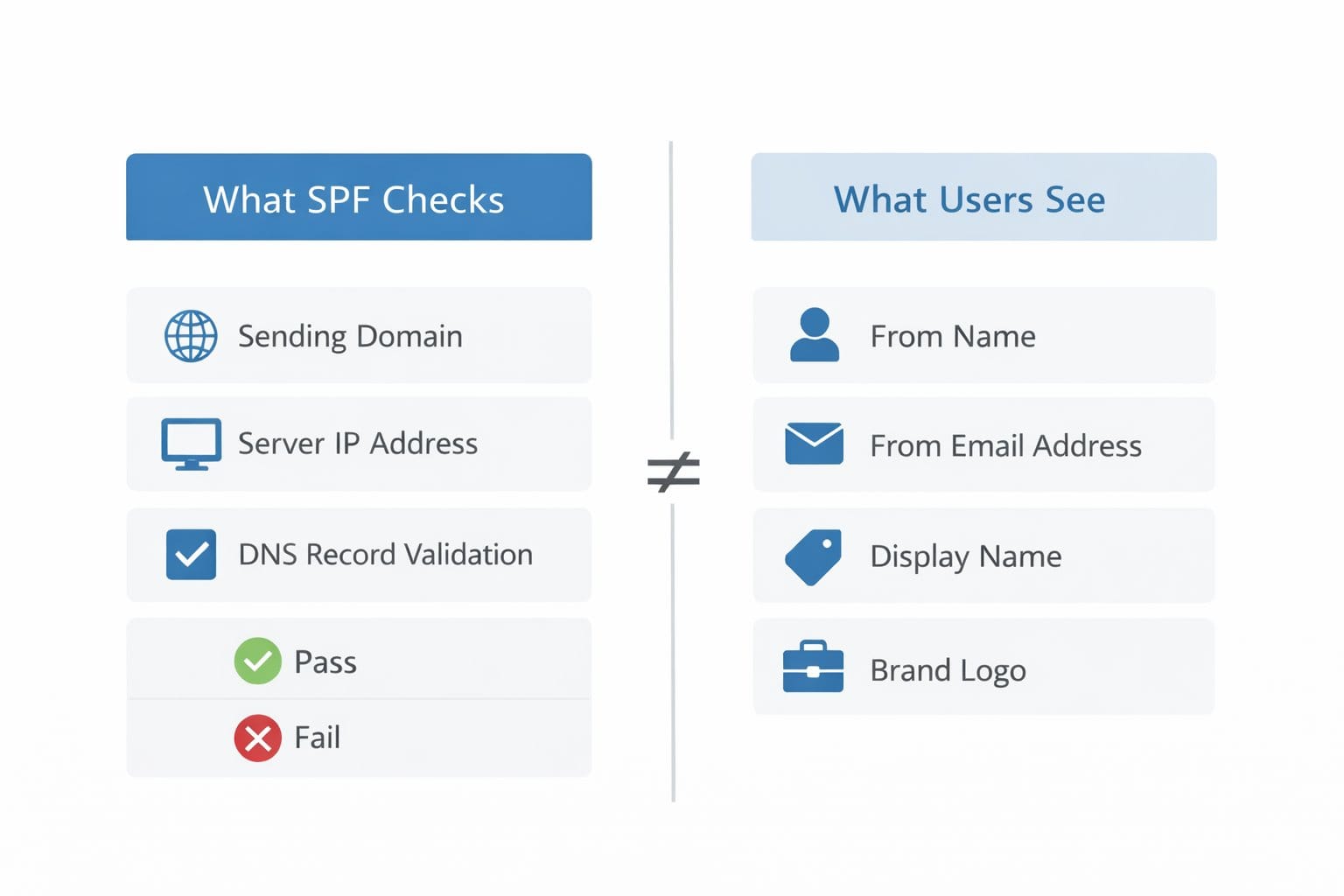Click the not-equal symbol between columns

click(672, 471)
